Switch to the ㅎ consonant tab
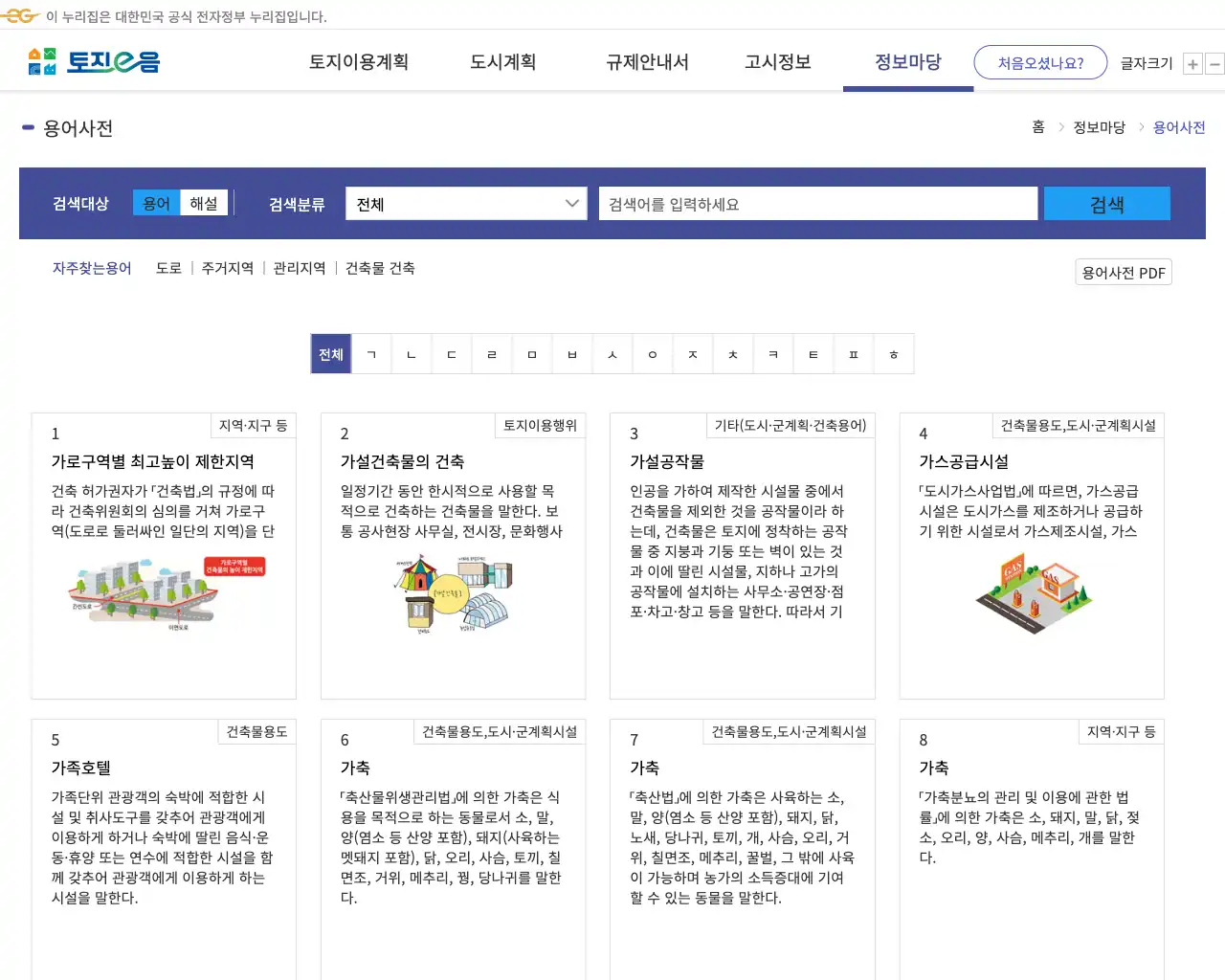The image size is (1225, 980). point(893,353)
